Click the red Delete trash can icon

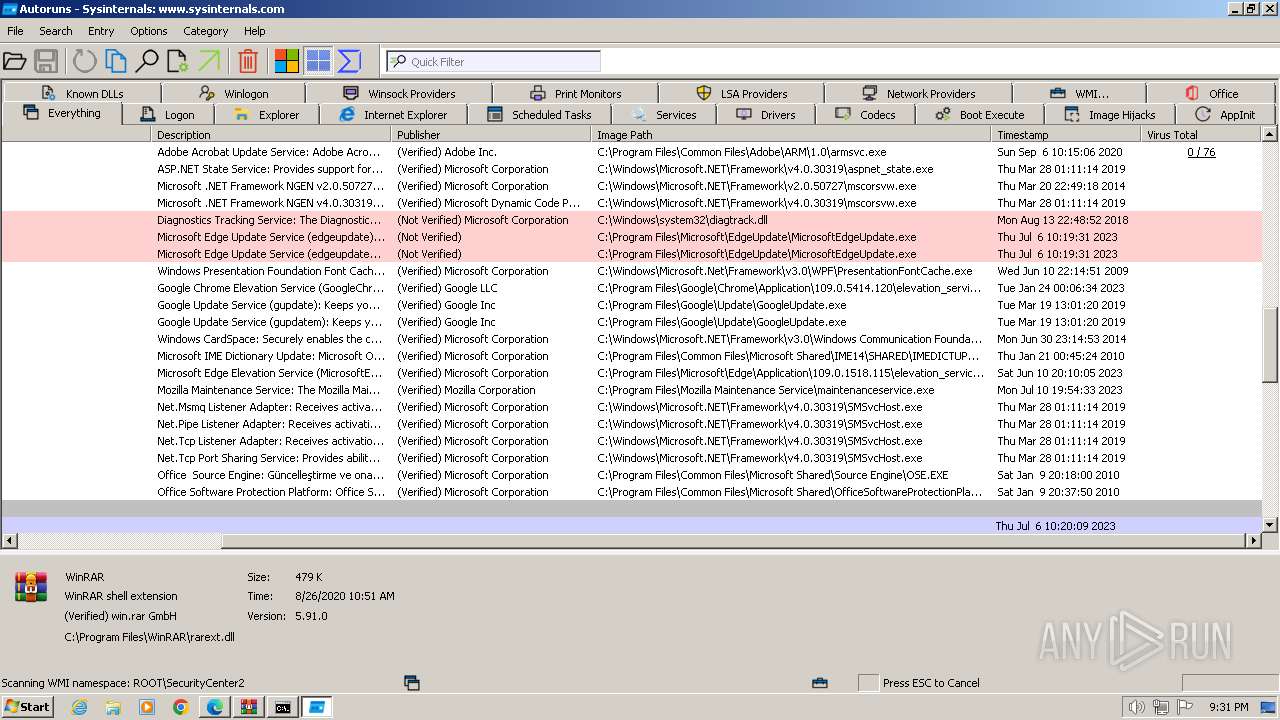tap(248, 62)
